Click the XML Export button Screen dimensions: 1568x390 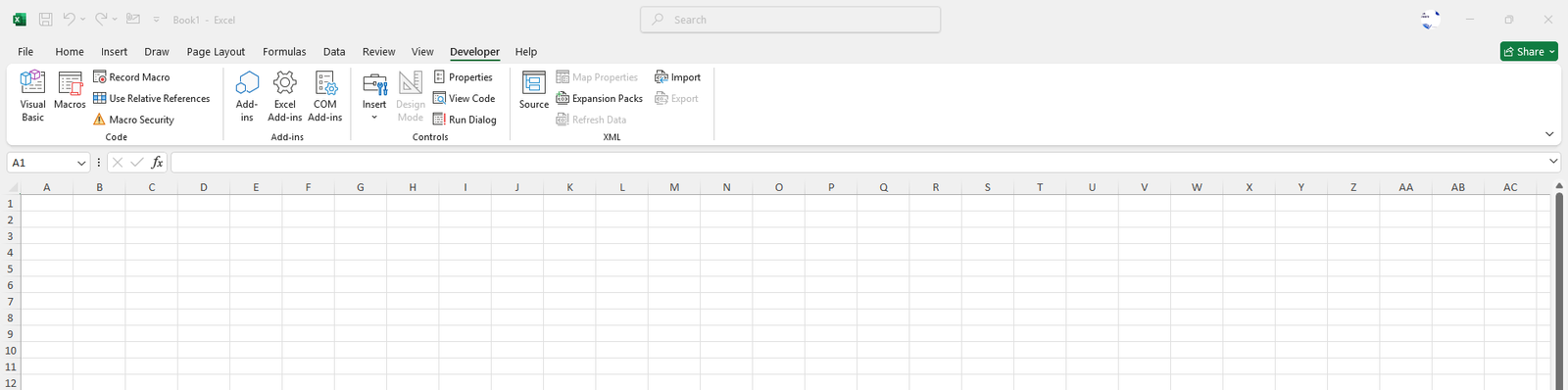click(676, 98)
